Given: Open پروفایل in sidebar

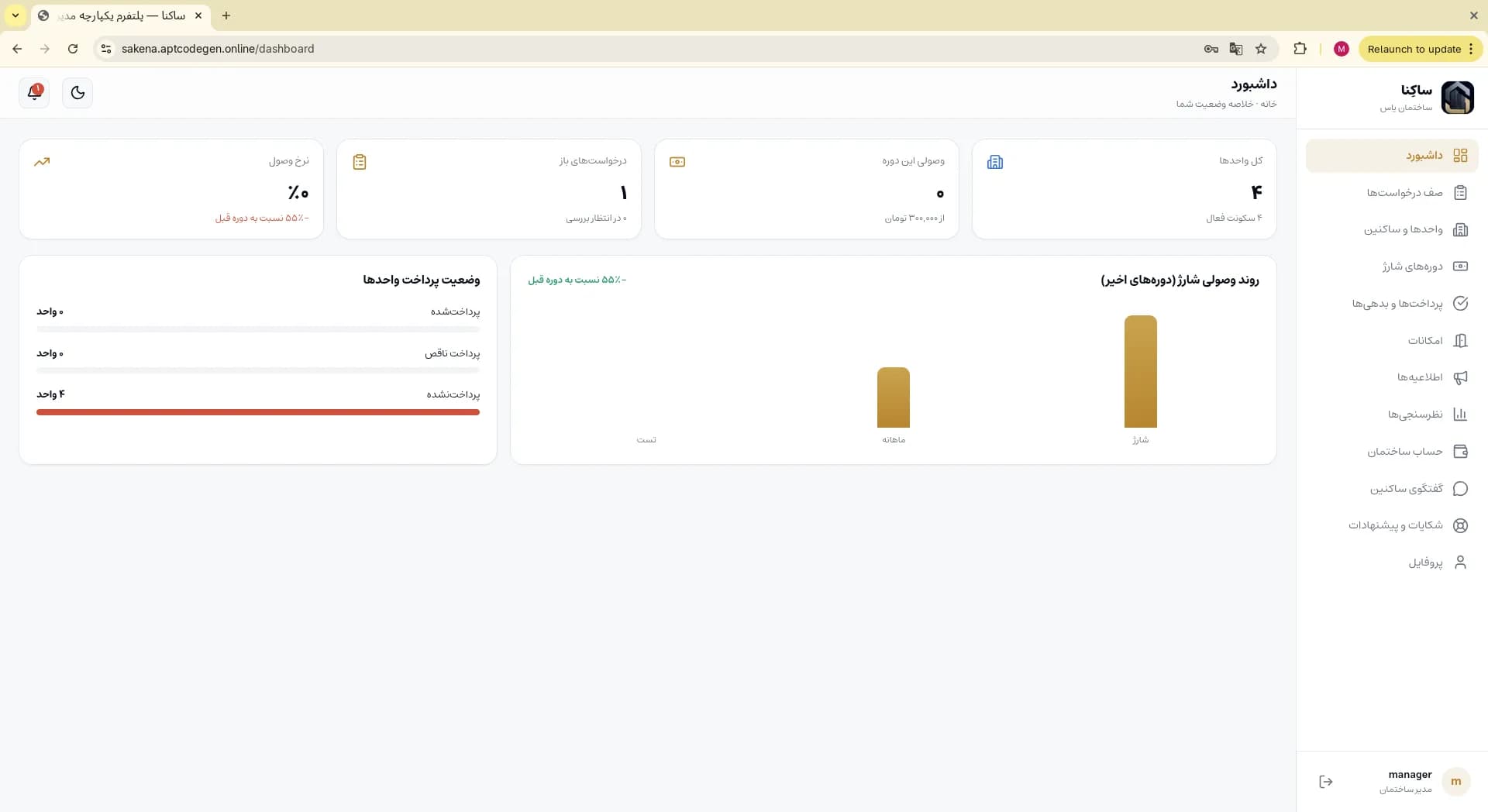Looking at the screenshot, I should [1392, 563].
